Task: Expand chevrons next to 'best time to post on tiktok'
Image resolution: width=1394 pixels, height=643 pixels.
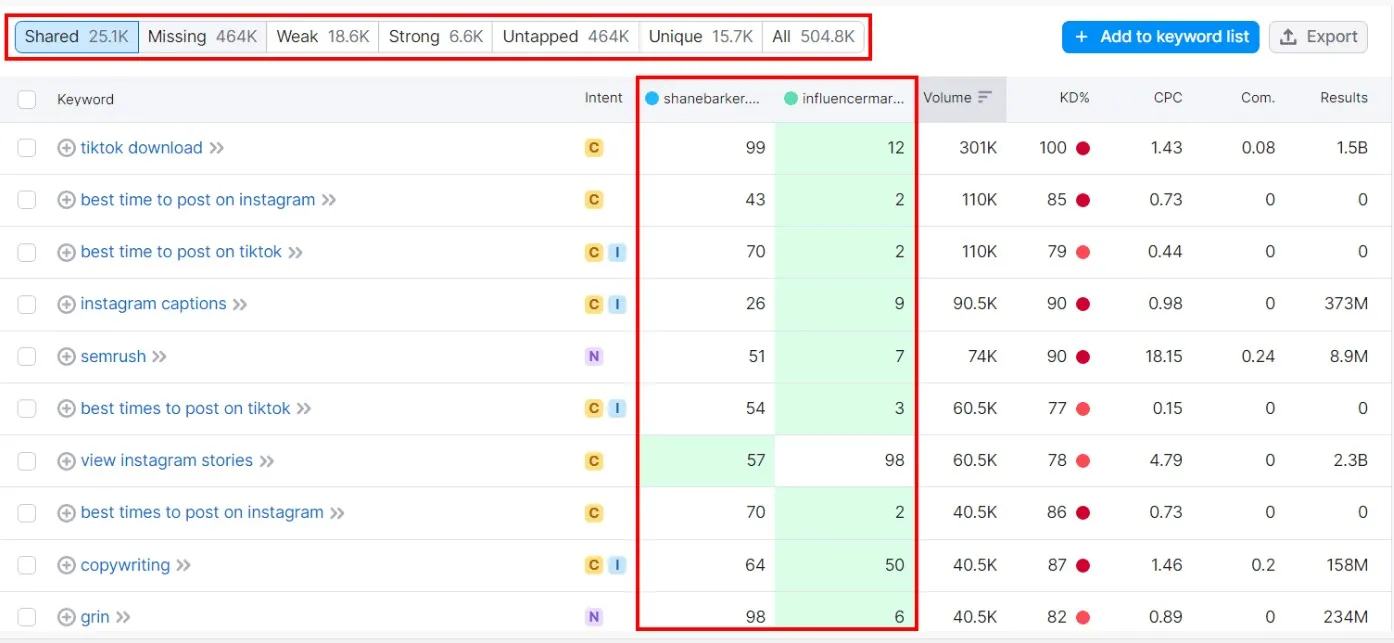Action: tap(296, 252)
